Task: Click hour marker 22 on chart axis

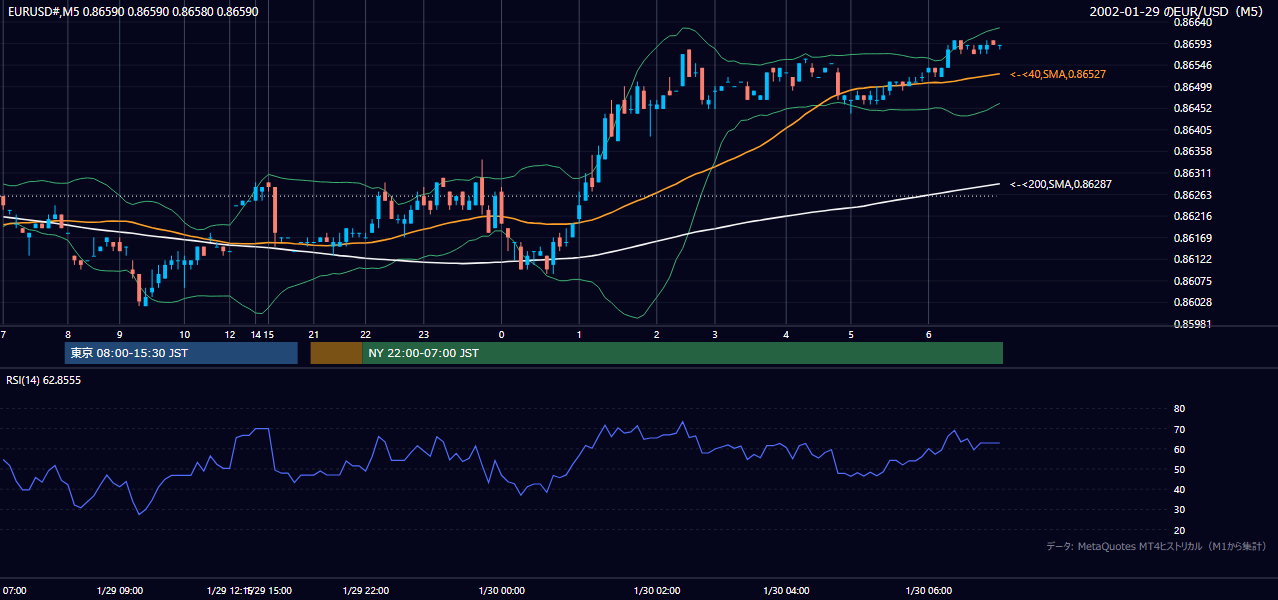Action: point(366,334)
